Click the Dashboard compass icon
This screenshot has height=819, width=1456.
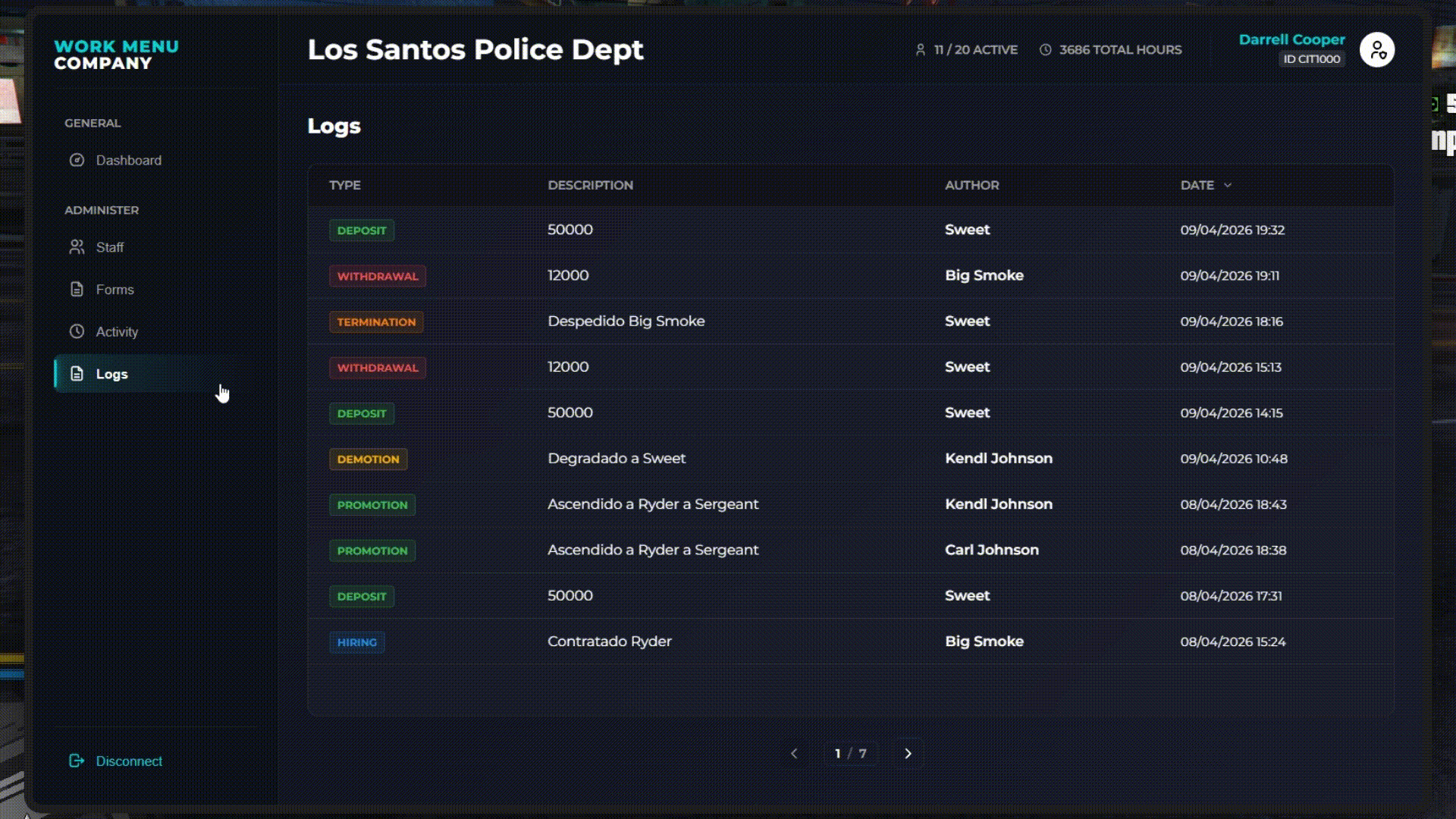click(x=77, y=160)
